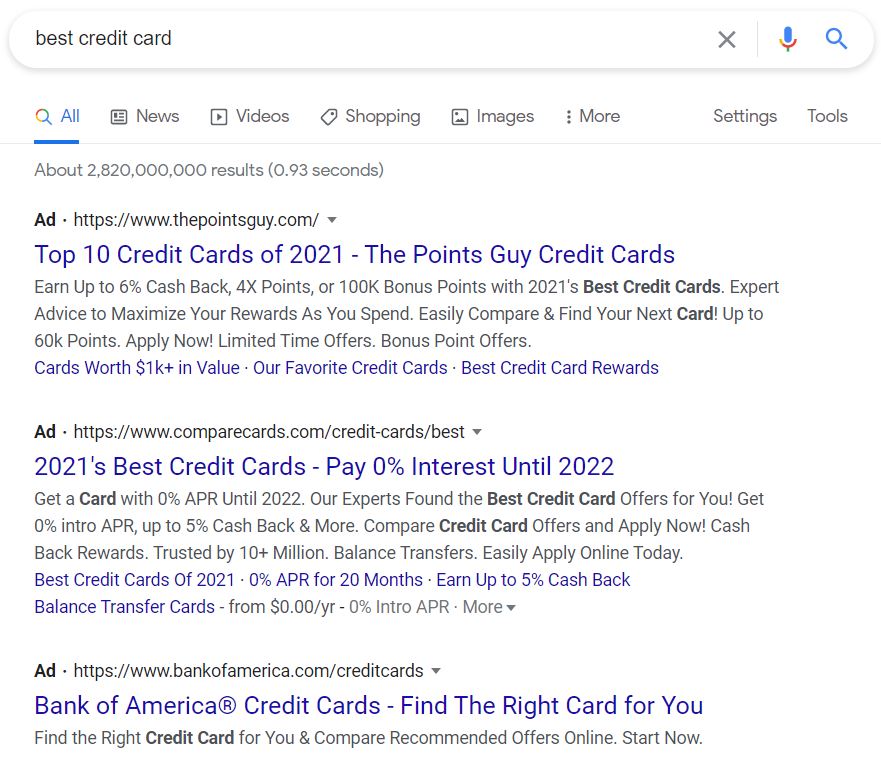The image size is (881, 784).
Task: Click the Images tab icon
Action: [458, 116]
